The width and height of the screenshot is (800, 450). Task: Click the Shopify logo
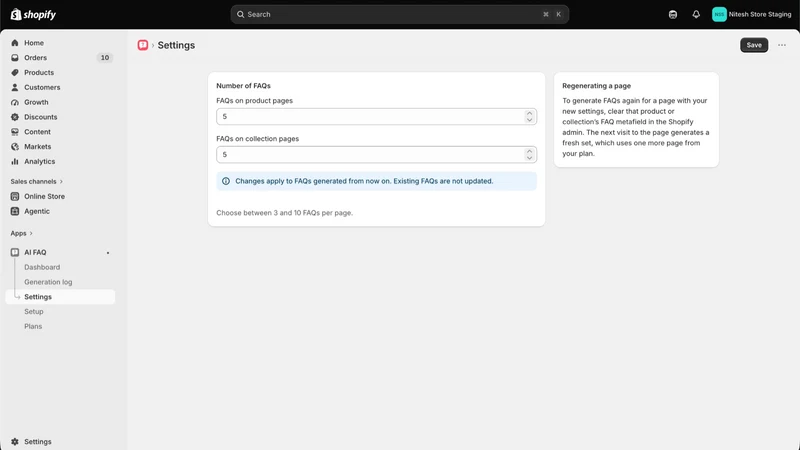33,14
